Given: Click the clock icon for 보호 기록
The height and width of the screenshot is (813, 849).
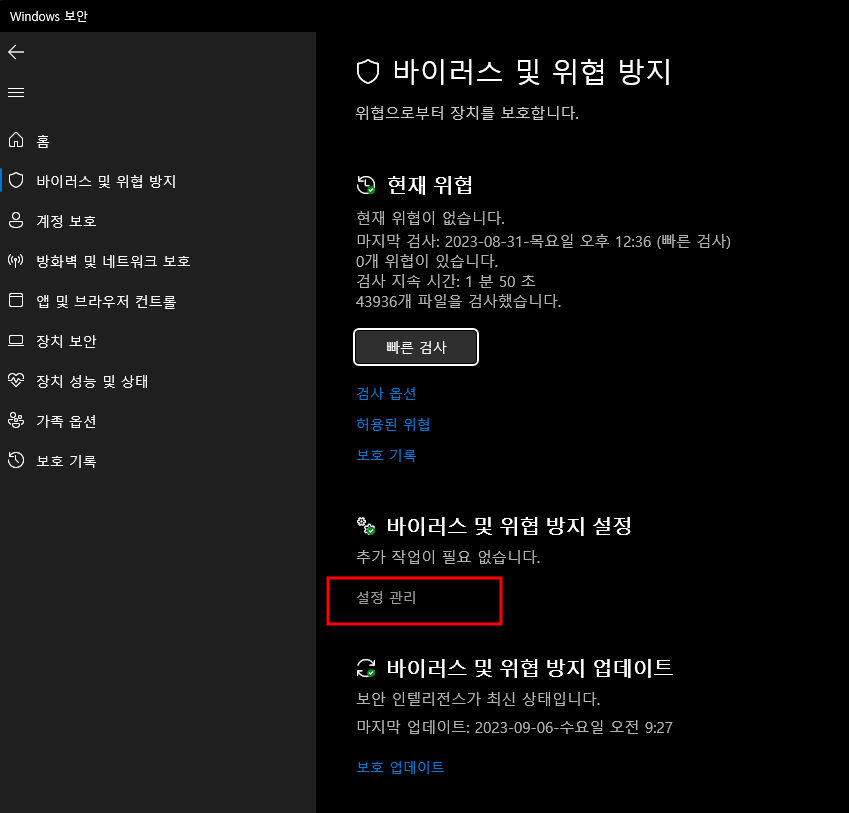Looking at the screenshot, I should (16, 460).
